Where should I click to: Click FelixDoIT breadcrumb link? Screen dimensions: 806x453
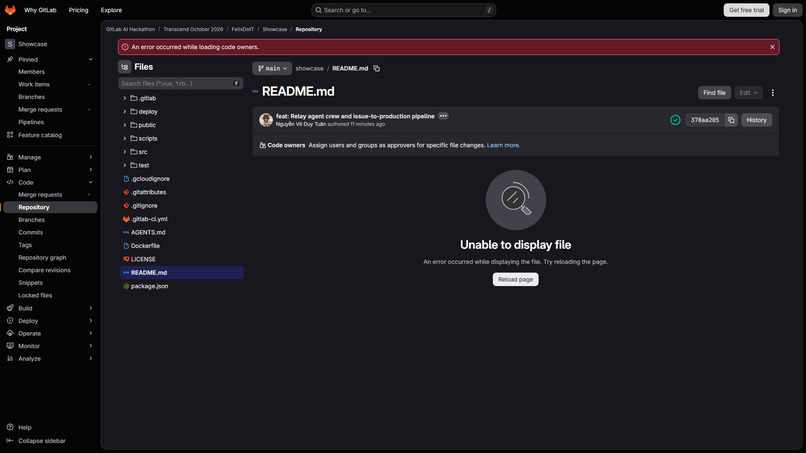[243, 29]
